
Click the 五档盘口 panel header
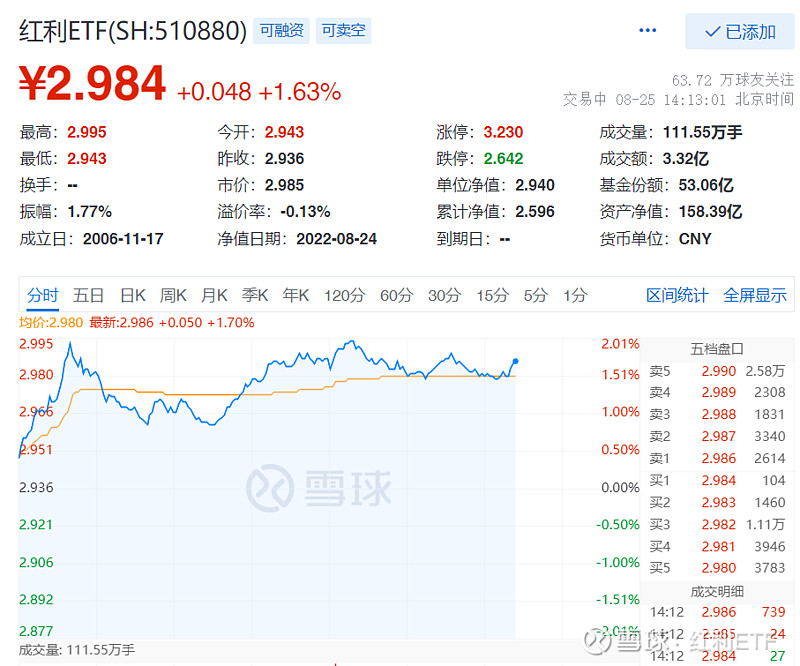(x=717, y=349)
